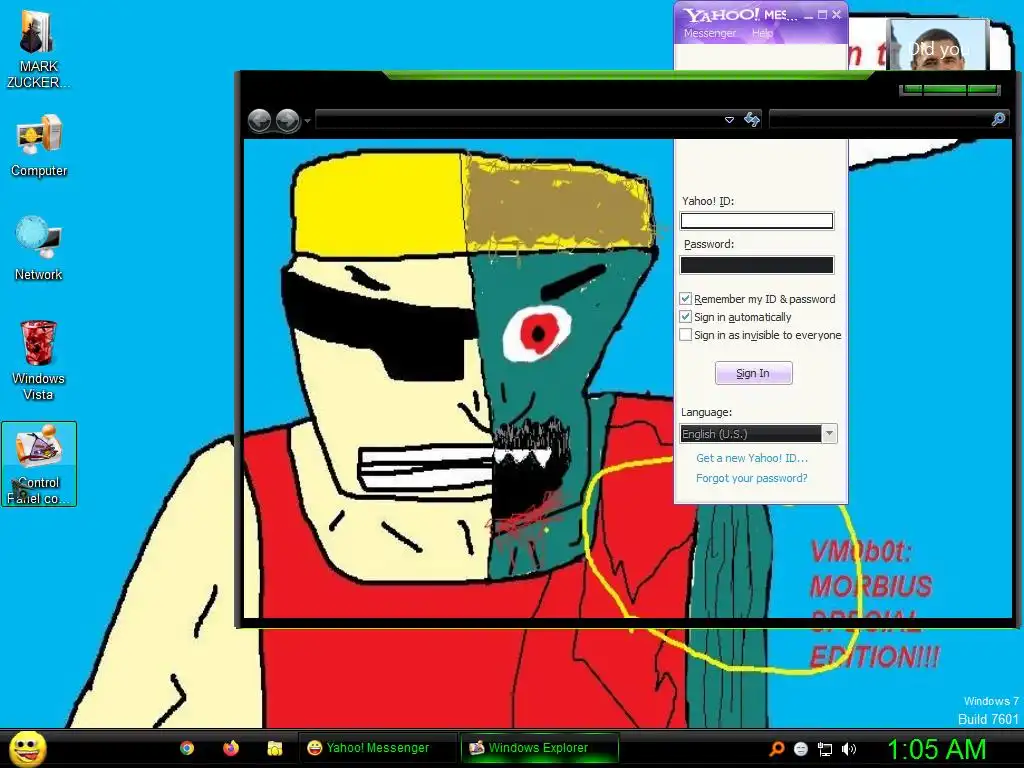Click the Explorer search magnifier icon
This screenshot has height=768, width=1024.
point(999,119)
